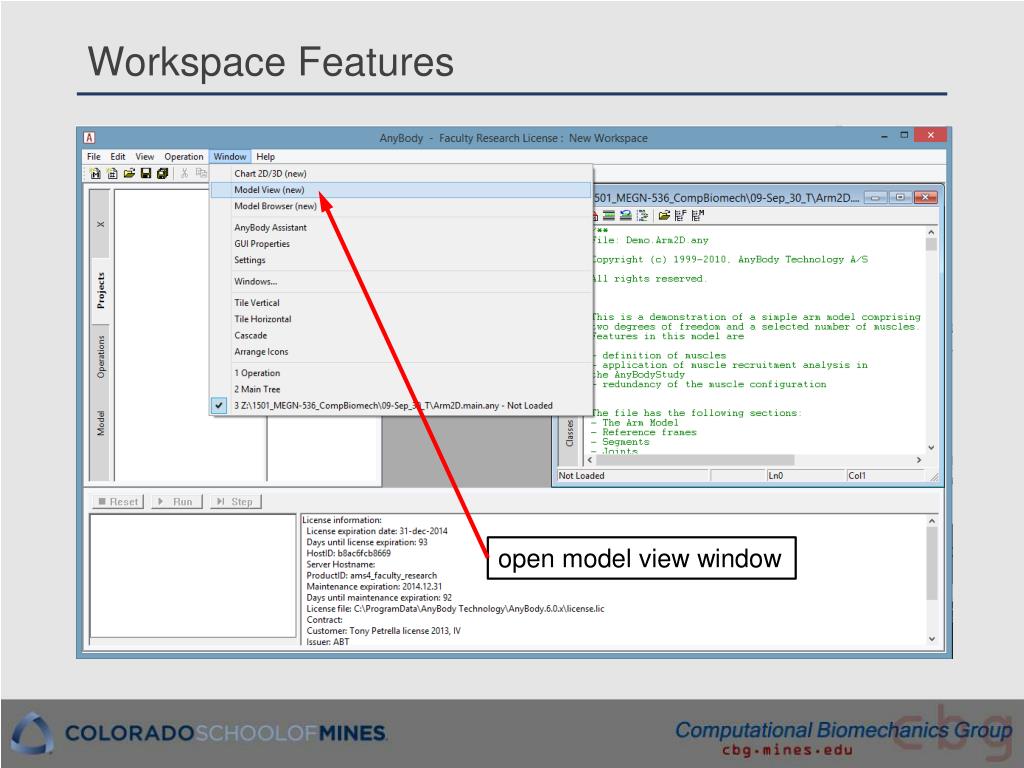
Task: Click the F tree icon in editor toolbar
Action: tap(680, 216)
